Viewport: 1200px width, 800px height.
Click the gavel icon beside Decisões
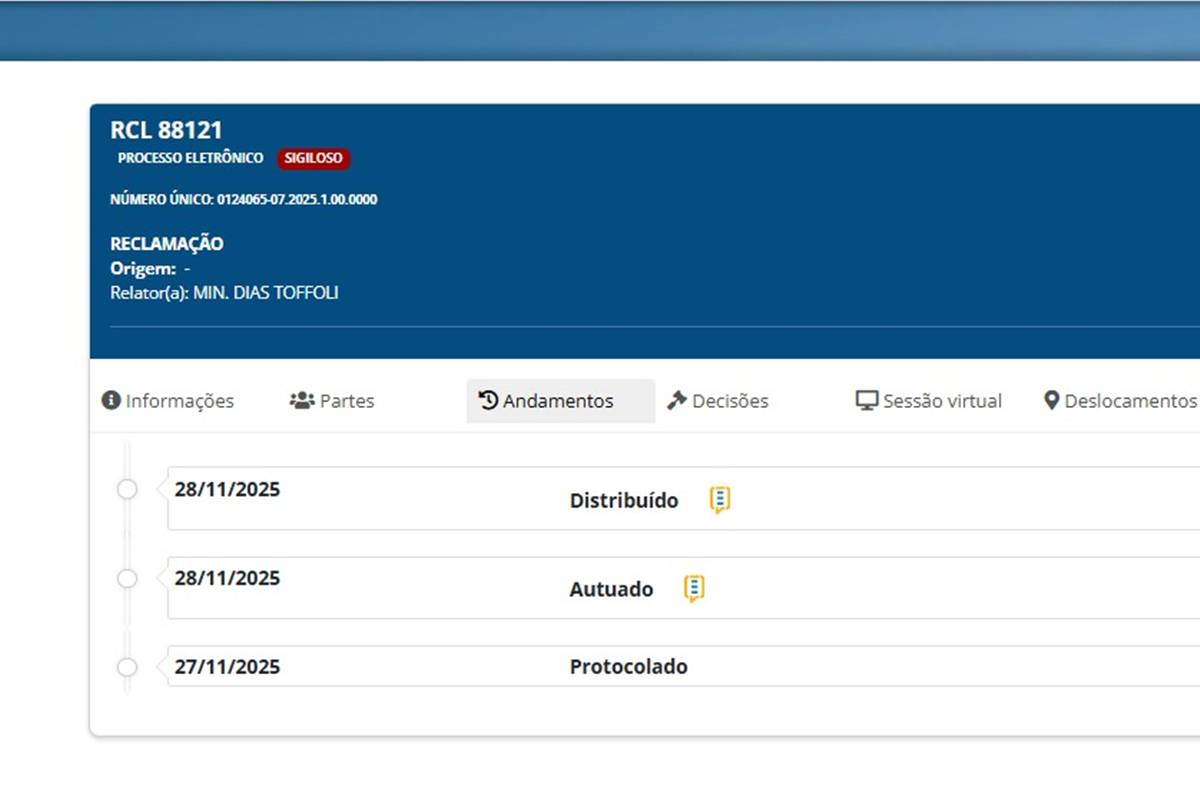click(x=677, y=401)
